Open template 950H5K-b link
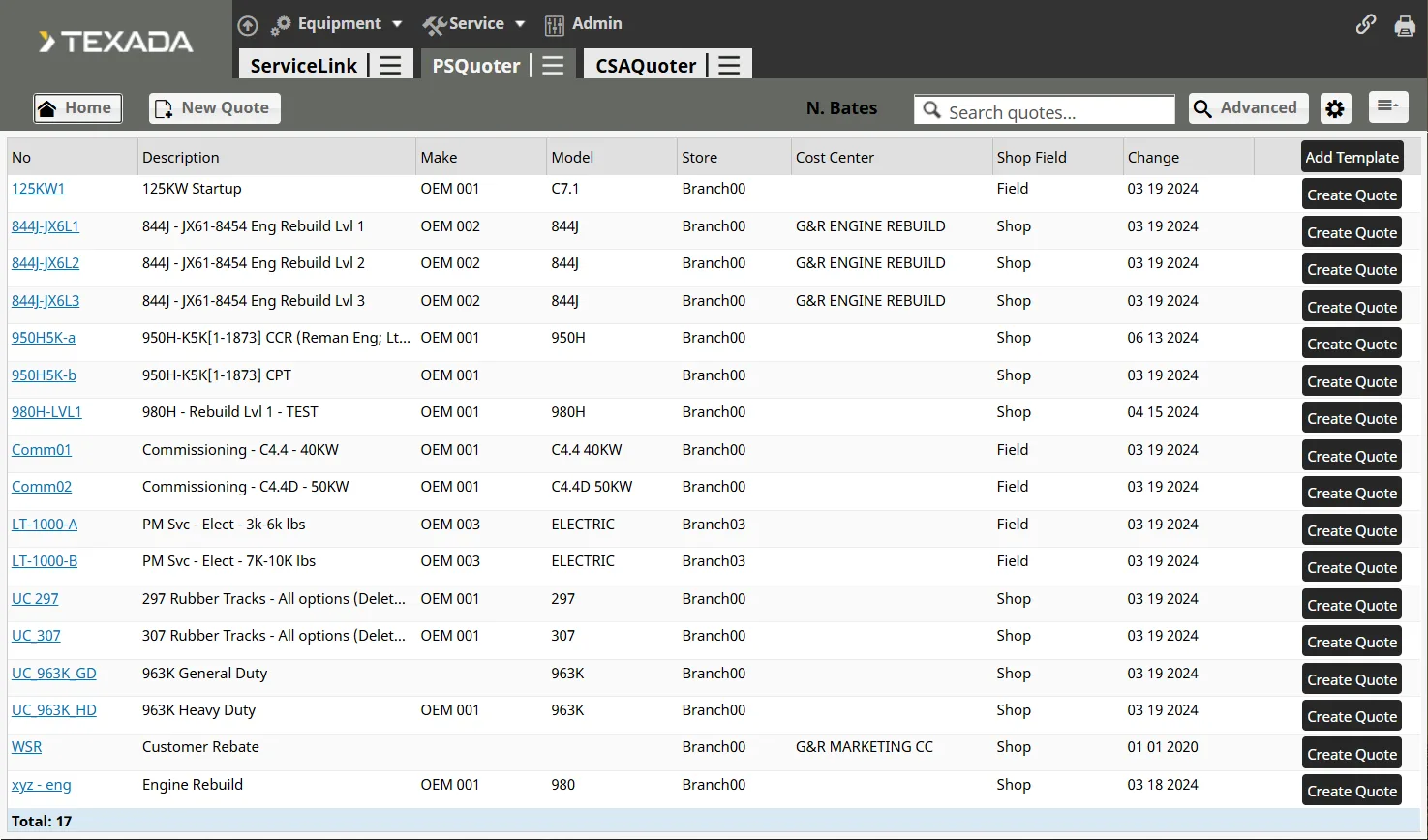Screen dimensions: 1428x840 click(x=44, y=375)
